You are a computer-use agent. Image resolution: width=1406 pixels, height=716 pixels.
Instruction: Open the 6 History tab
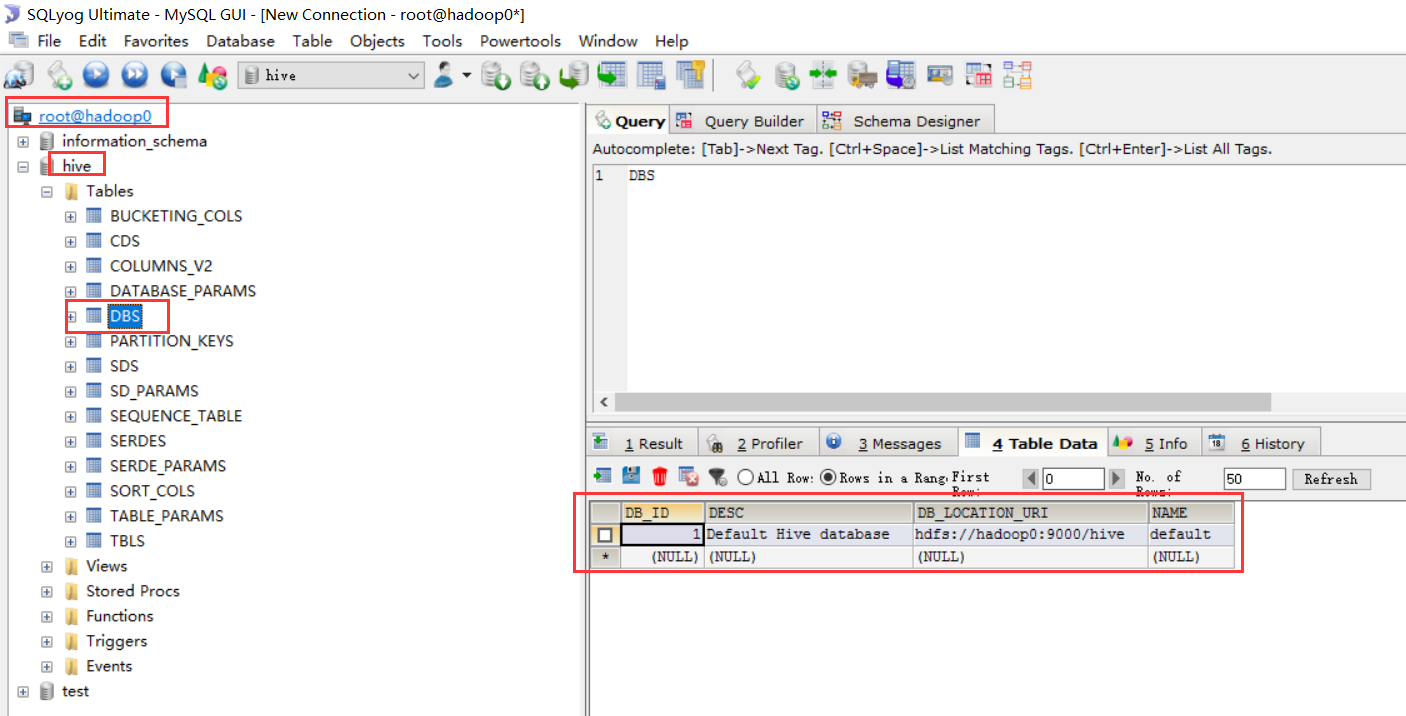coord(1259,443)
